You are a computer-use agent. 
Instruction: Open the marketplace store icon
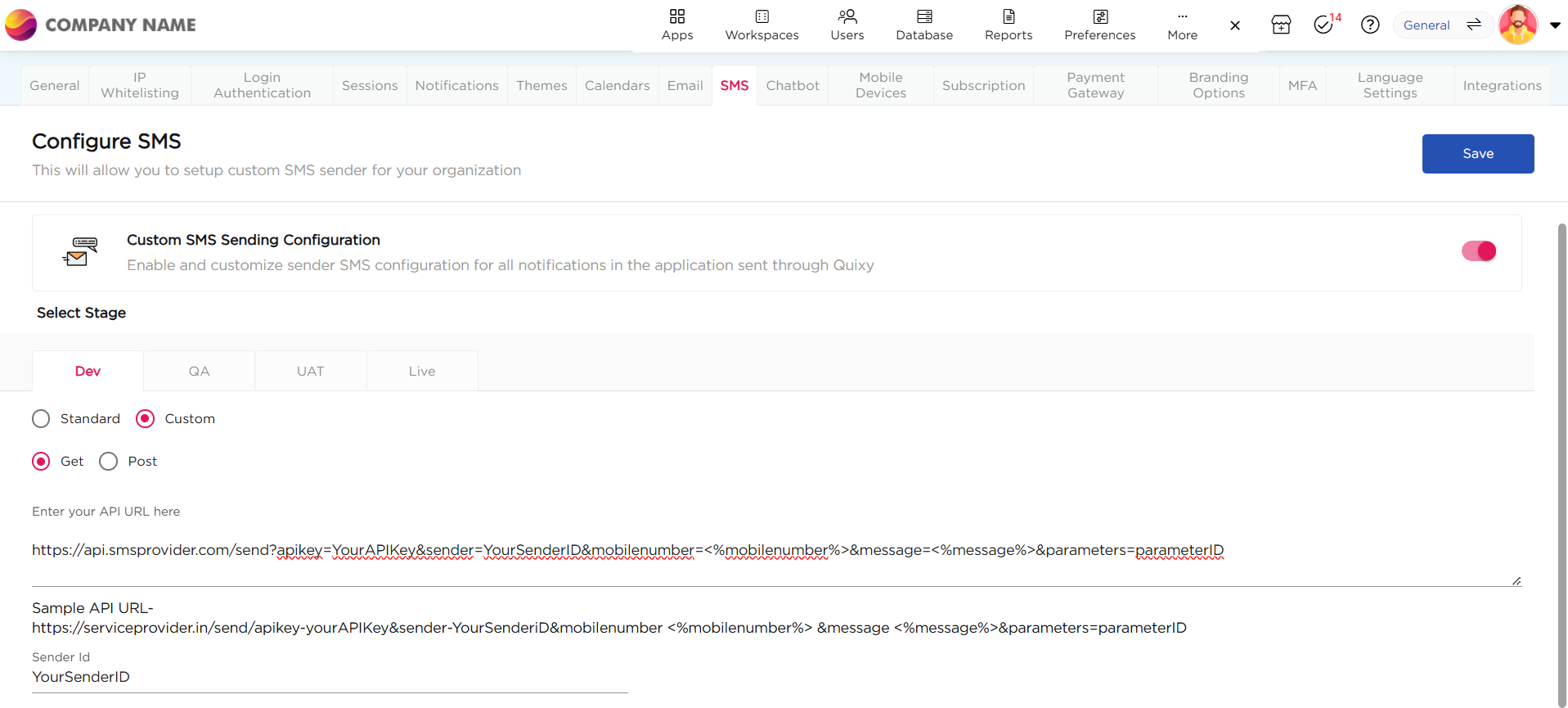1281,25
